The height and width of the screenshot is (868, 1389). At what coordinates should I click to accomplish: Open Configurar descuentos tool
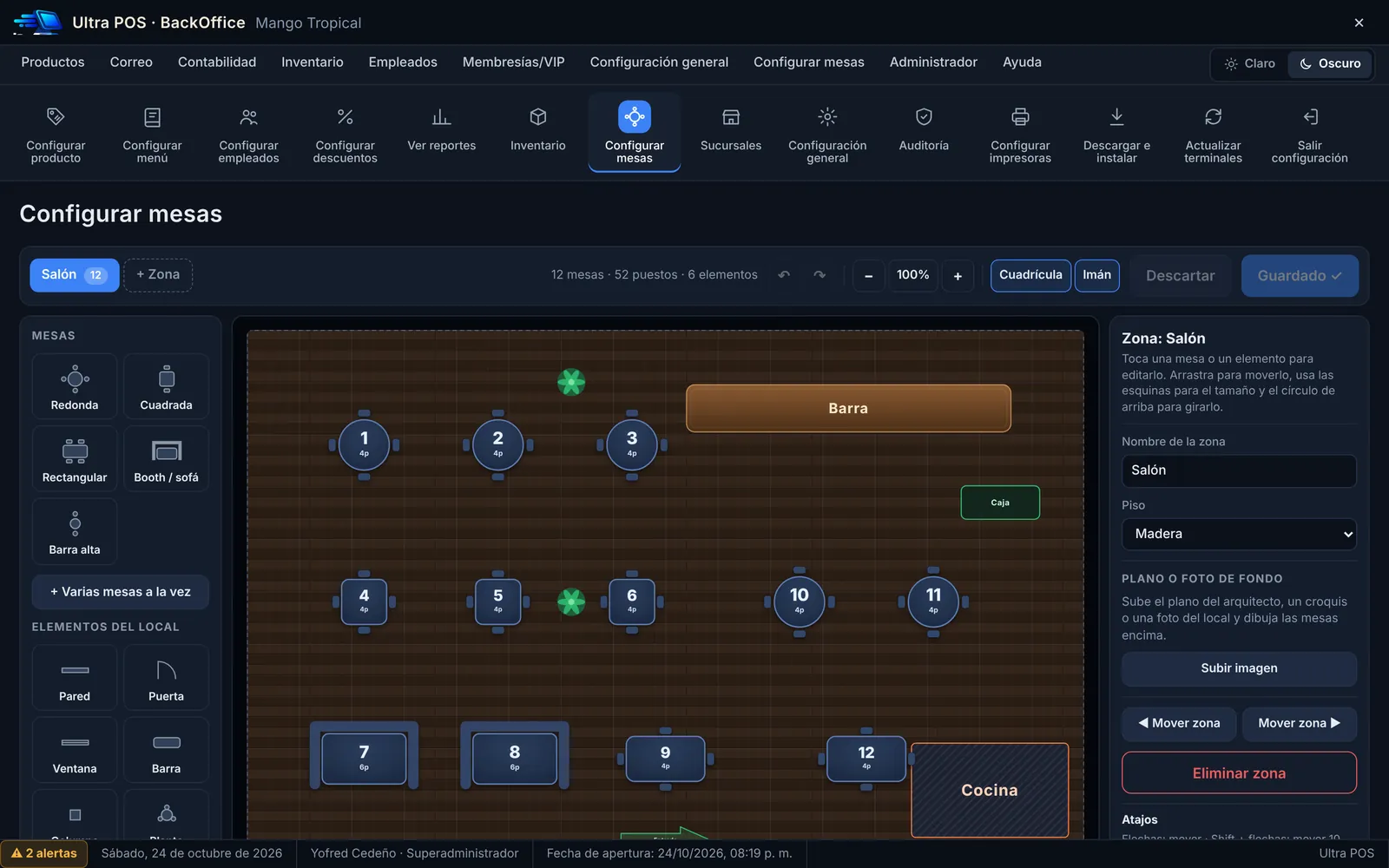(345, 133)
